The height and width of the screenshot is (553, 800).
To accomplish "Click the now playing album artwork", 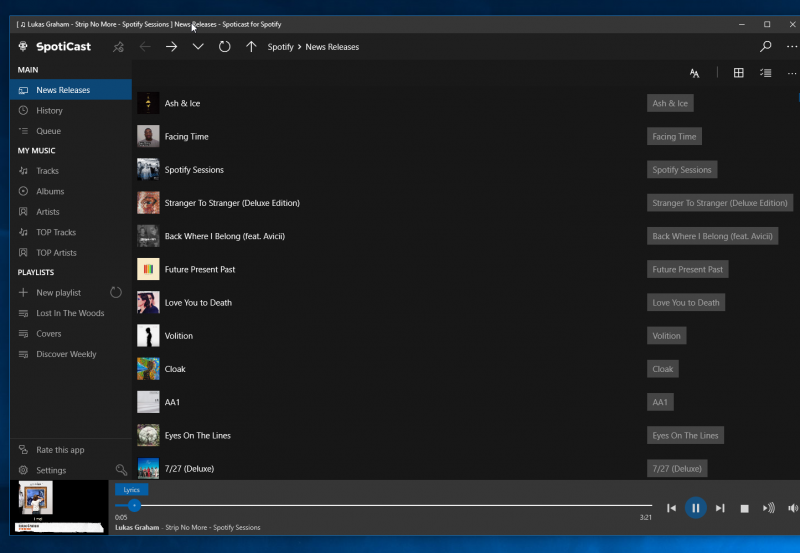I will coord(59,507).
